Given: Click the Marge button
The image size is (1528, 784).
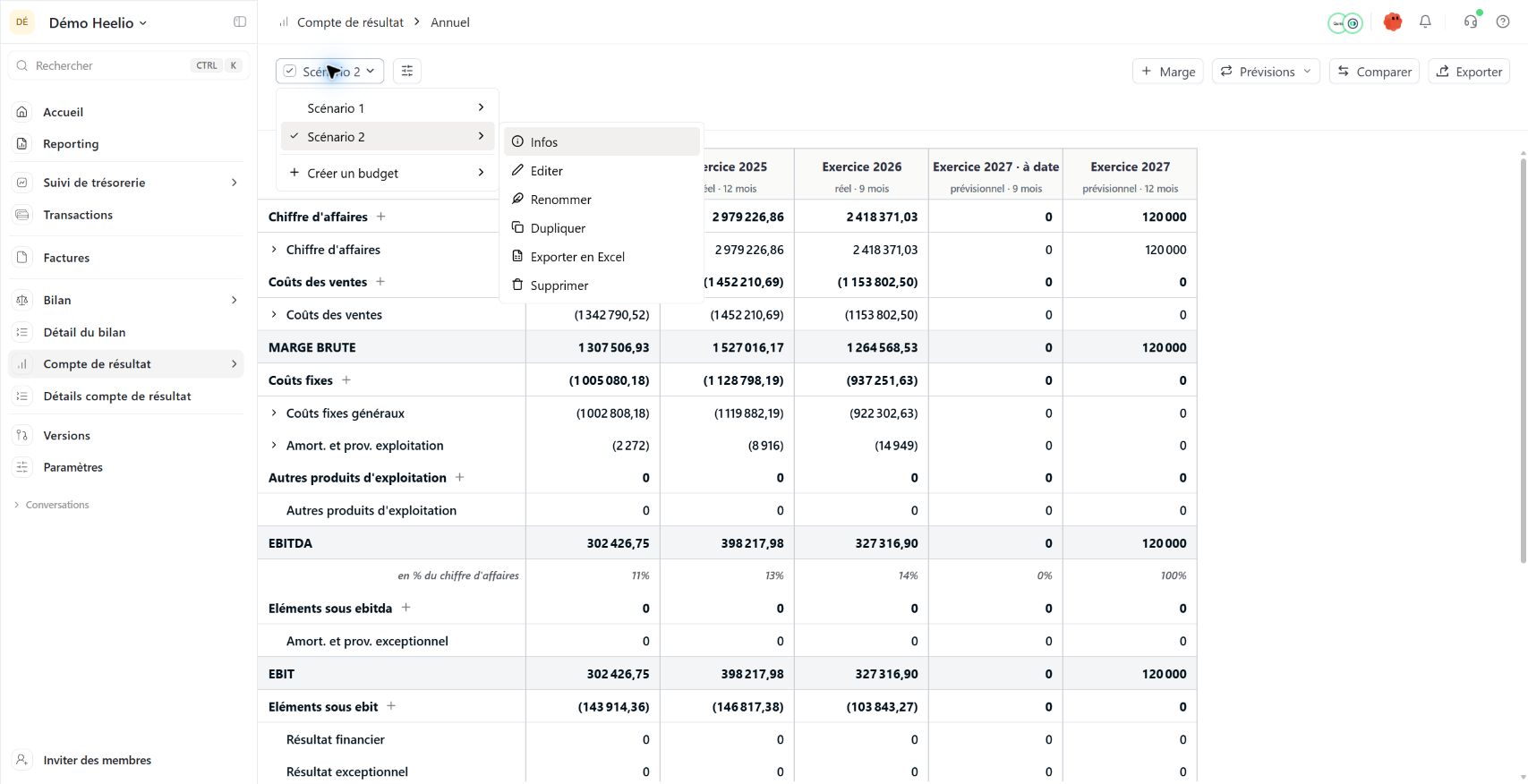Looking at the screenshot, I should pos(1168,72).
